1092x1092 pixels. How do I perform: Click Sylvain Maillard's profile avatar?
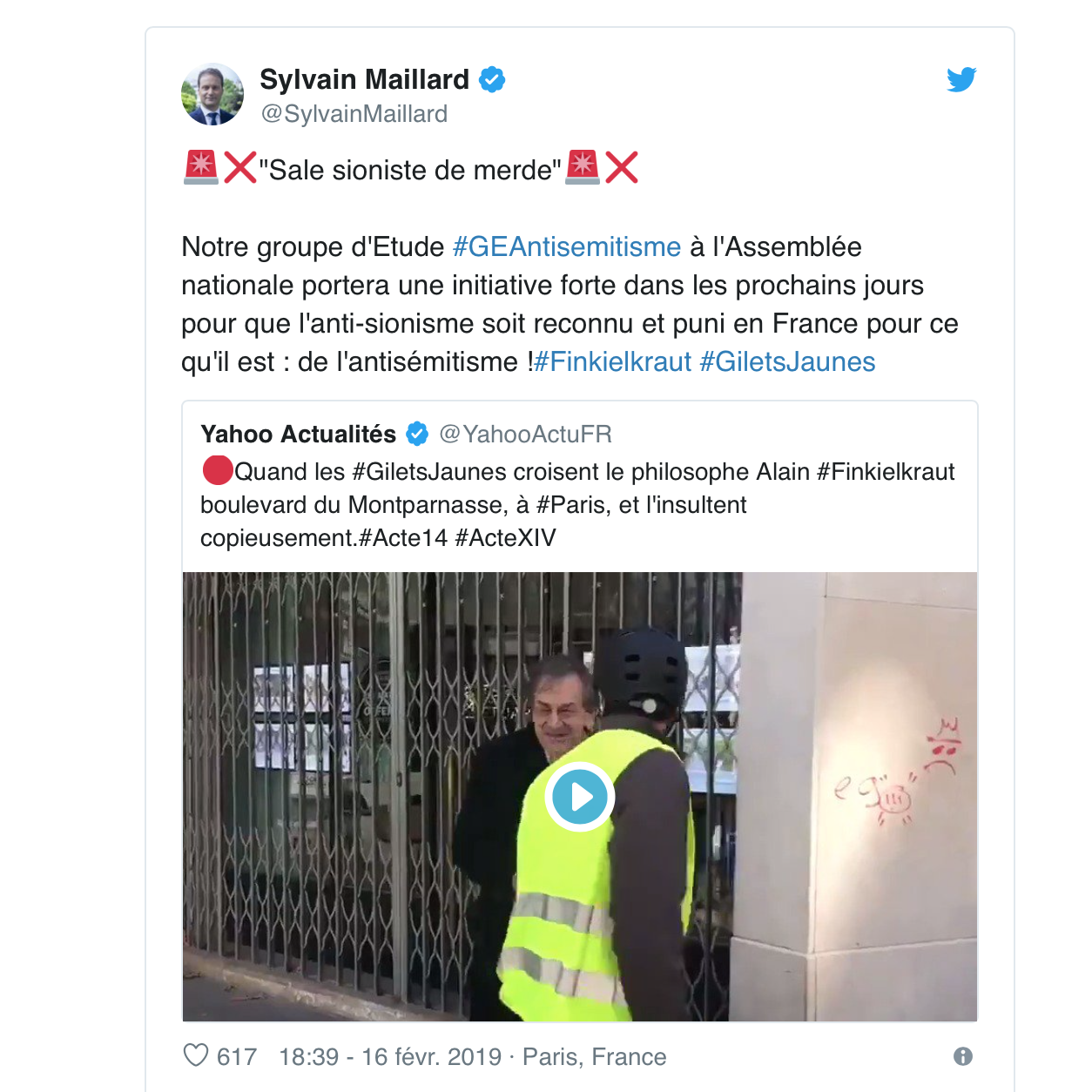(212, 94)
